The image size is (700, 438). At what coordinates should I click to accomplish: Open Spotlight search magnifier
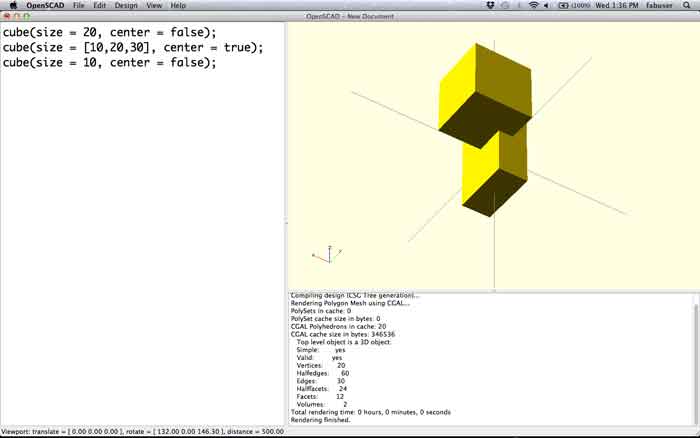[x=687, y=5]
